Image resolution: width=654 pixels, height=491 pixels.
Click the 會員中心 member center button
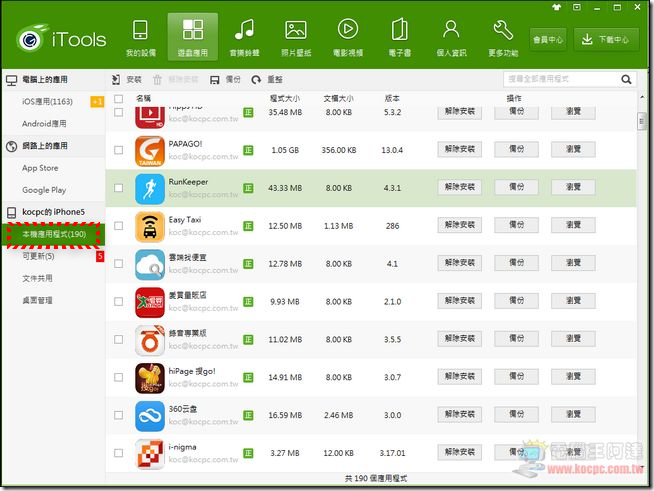coord(548,40)
